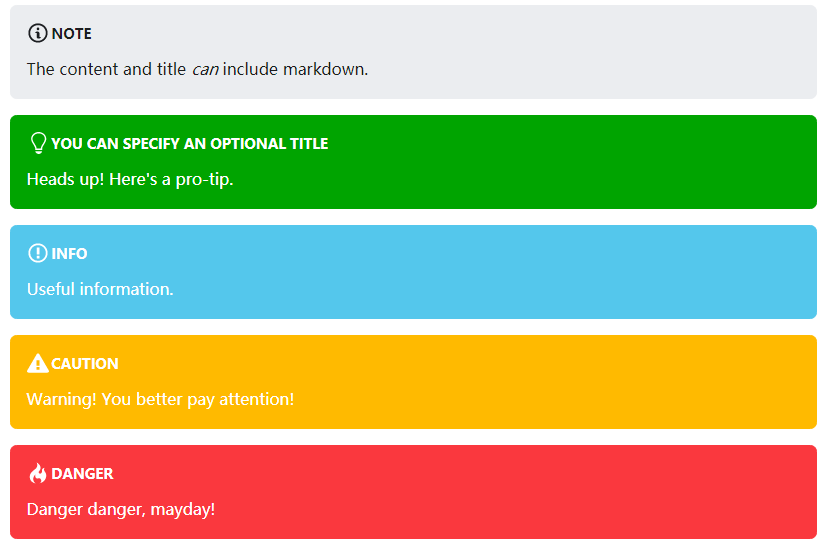The height and width of the screenshot is (548, 834).
Task: Click the 'Heads up! Here's a pro-tip.' text
Action: (130, 179)
